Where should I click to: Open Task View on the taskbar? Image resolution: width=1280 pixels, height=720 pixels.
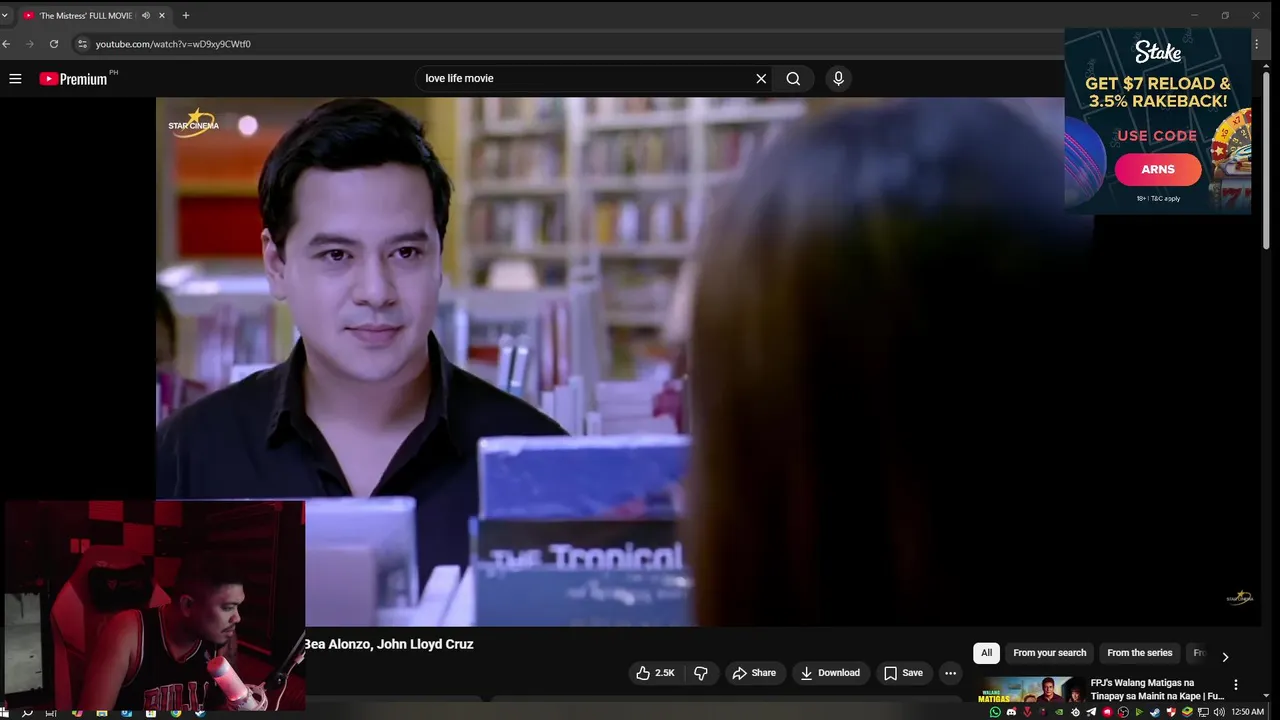coord(51,713)
